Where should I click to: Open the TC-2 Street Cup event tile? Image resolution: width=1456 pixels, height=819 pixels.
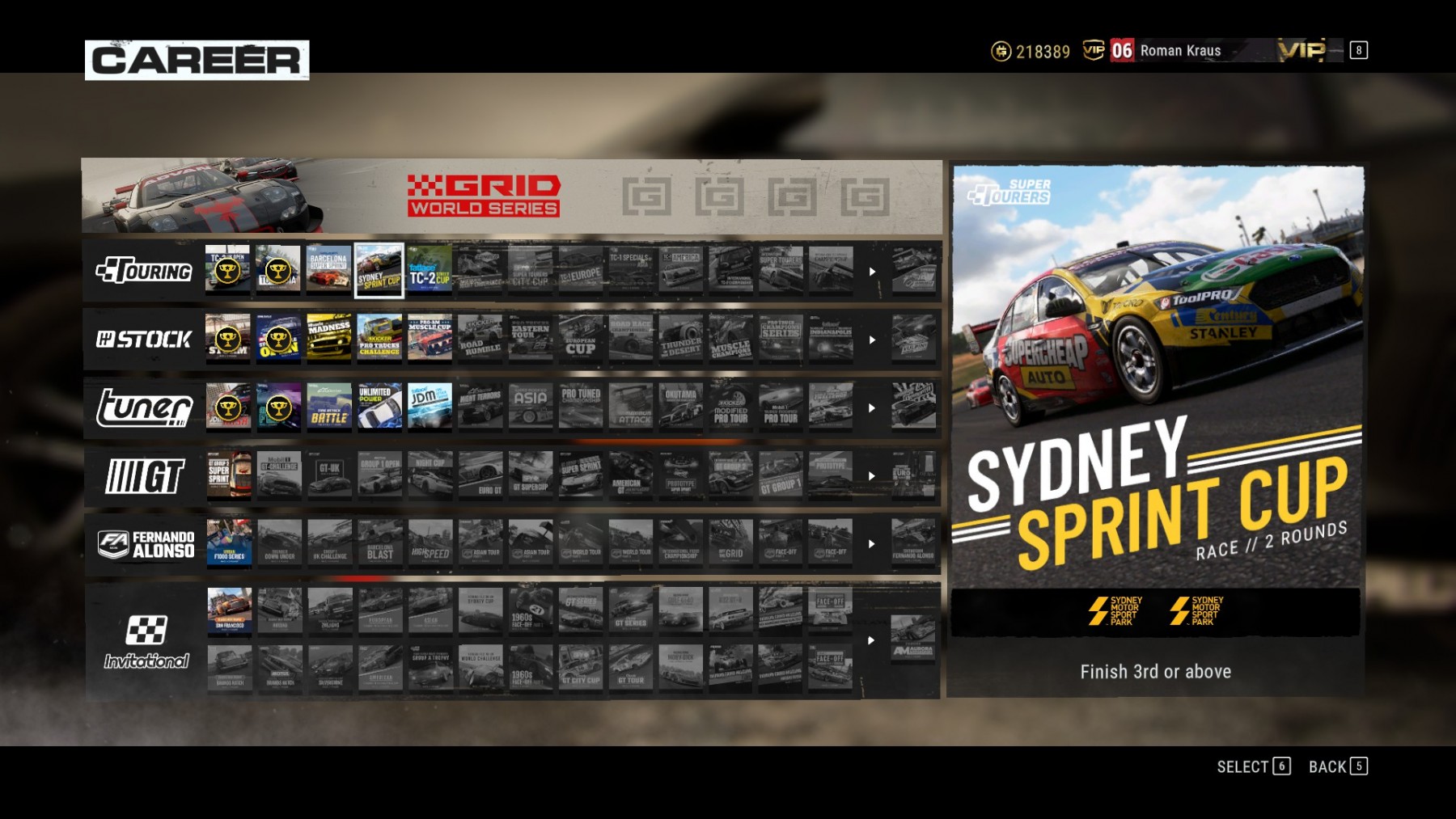point(430,270)
